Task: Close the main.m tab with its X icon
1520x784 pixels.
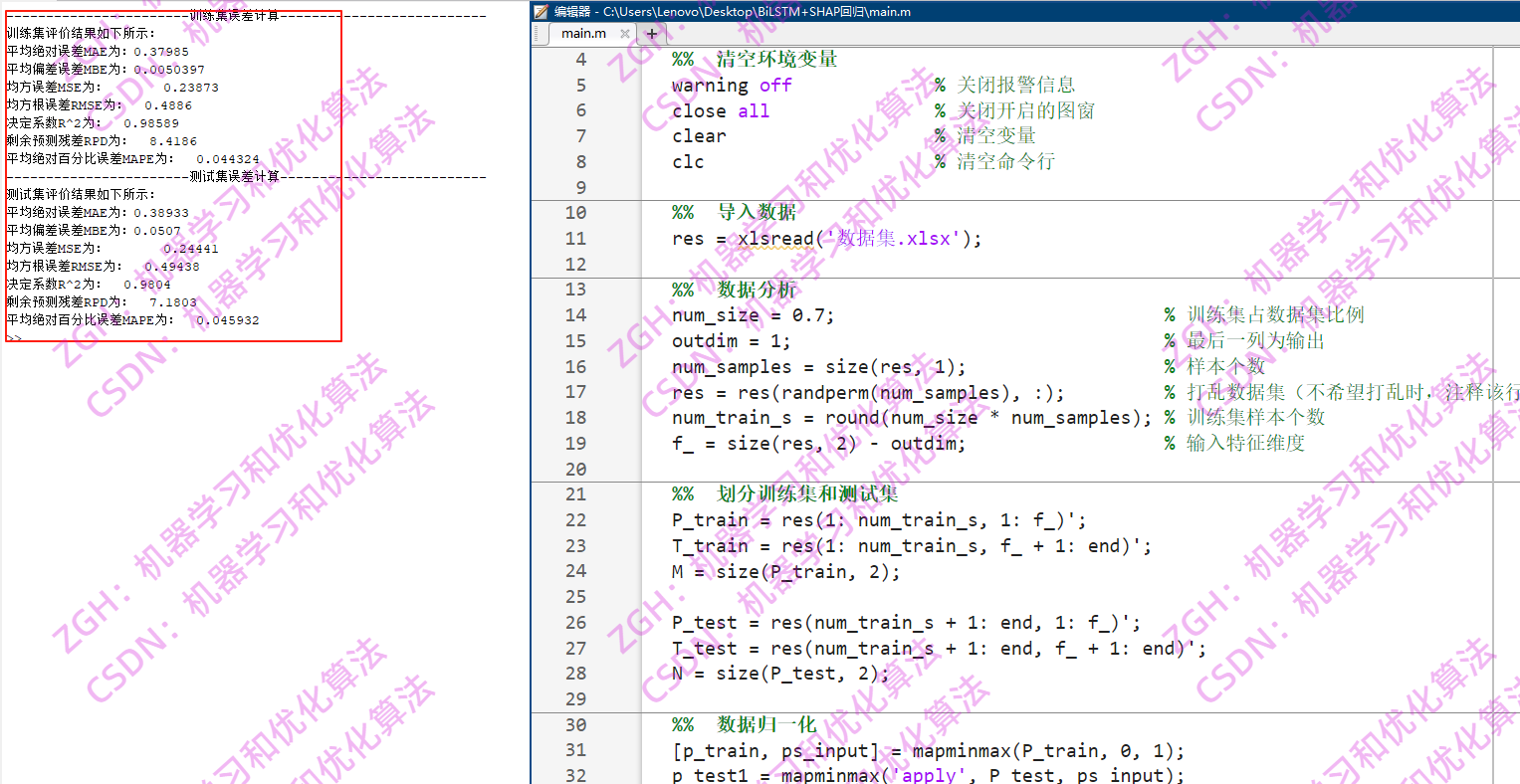Action: [x=625, y=33]
